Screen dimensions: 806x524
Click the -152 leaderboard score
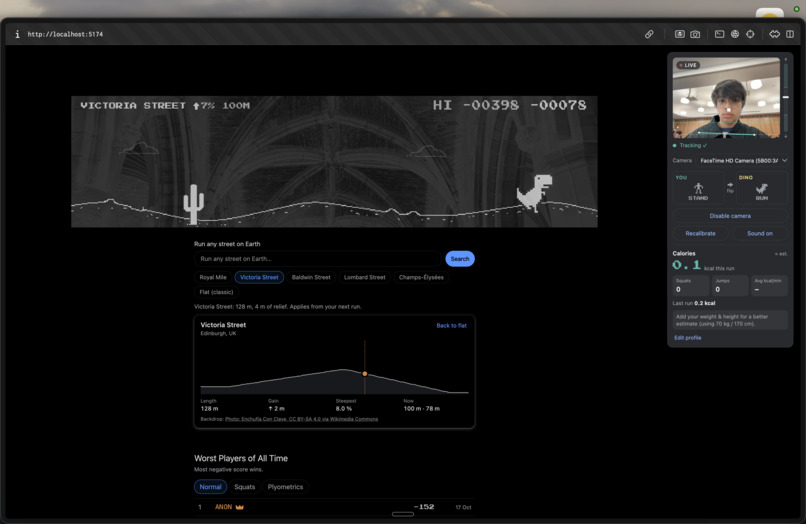[424, 507]
